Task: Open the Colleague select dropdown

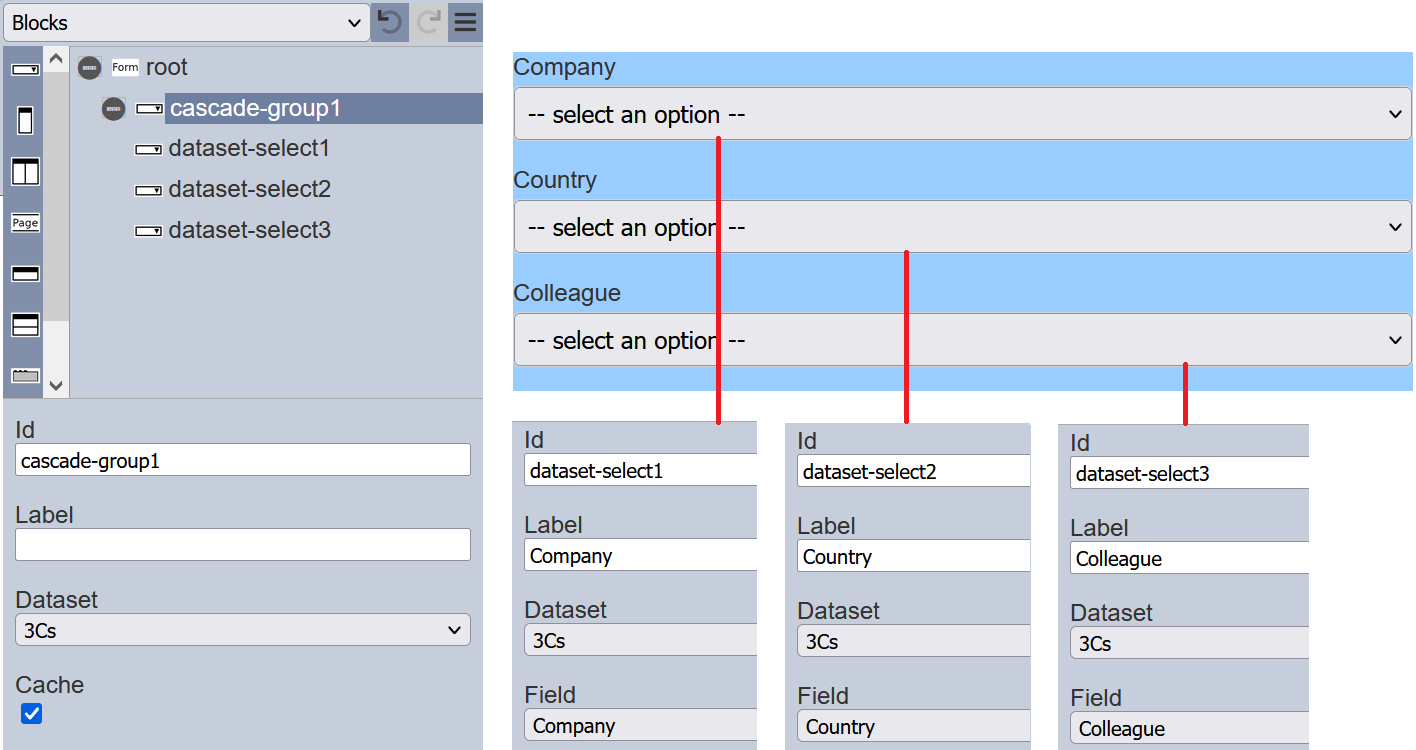Action: coord(962,340)
